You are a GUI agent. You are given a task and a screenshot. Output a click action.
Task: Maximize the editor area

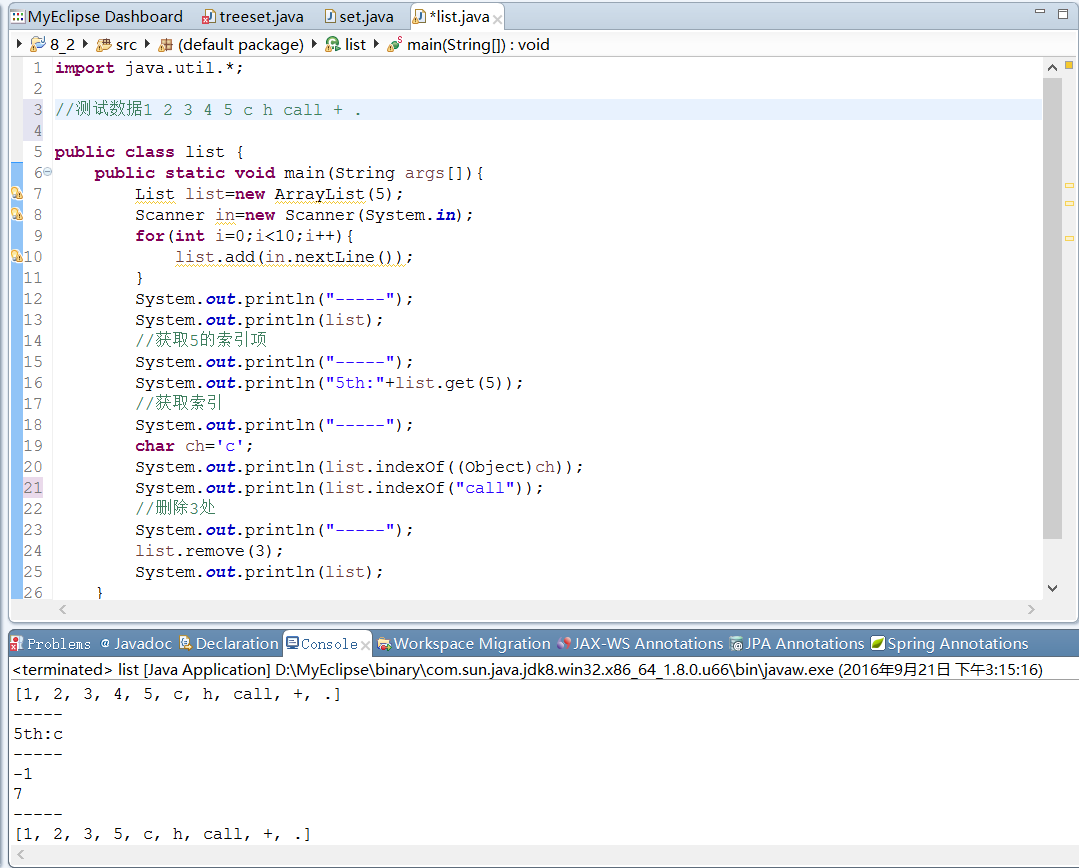coord(1063,14)
